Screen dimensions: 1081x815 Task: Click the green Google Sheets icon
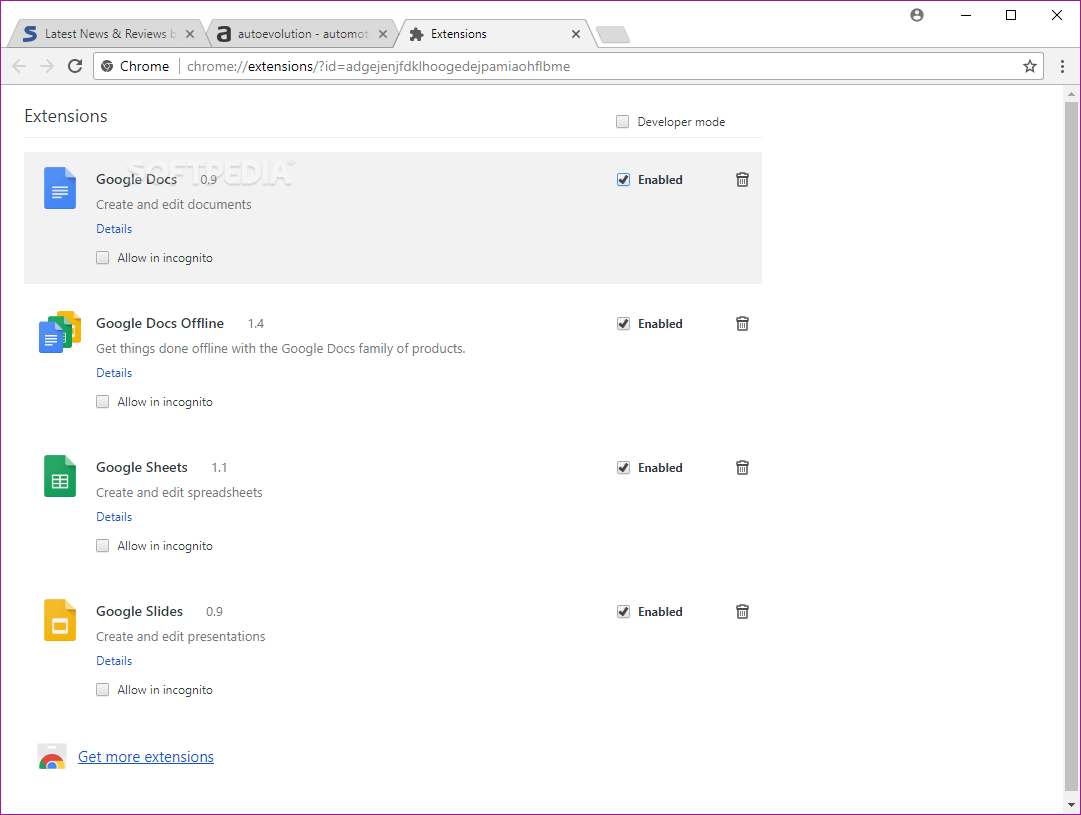pyautogui.click(x=60, y=476)
